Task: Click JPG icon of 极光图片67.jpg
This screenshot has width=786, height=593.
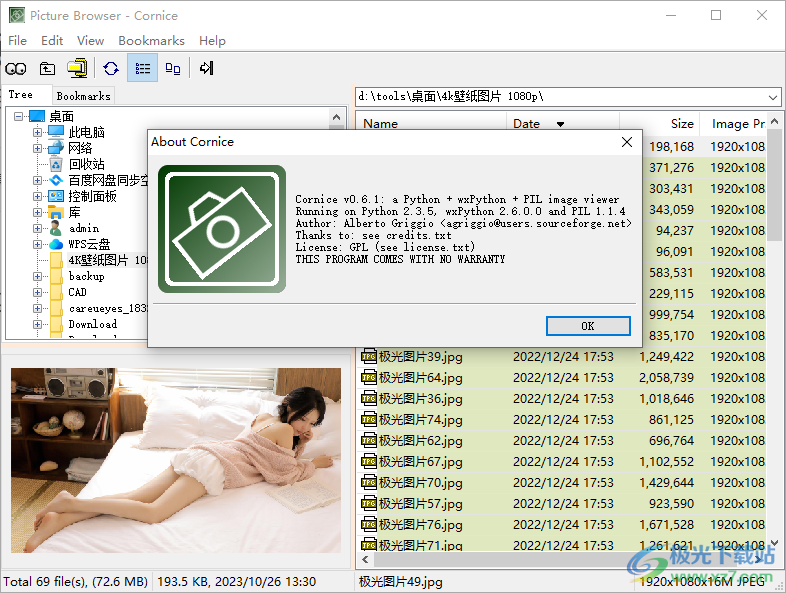Action: (369, 462)
